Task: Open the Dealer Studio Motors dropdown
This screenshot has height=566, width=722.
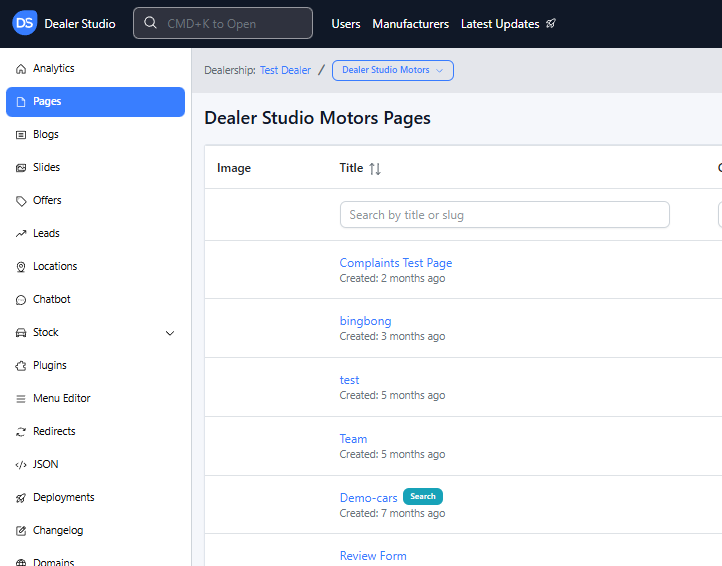Action: click(x=392, y=70)
